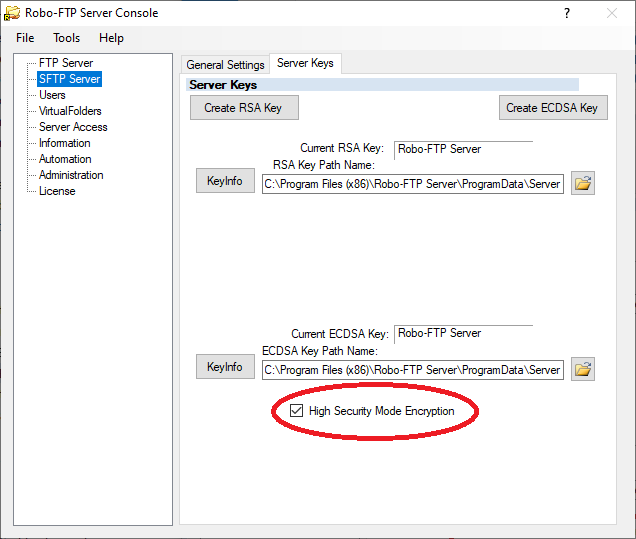Click the Create ECDSA Key button

click(x=553, y=107)
